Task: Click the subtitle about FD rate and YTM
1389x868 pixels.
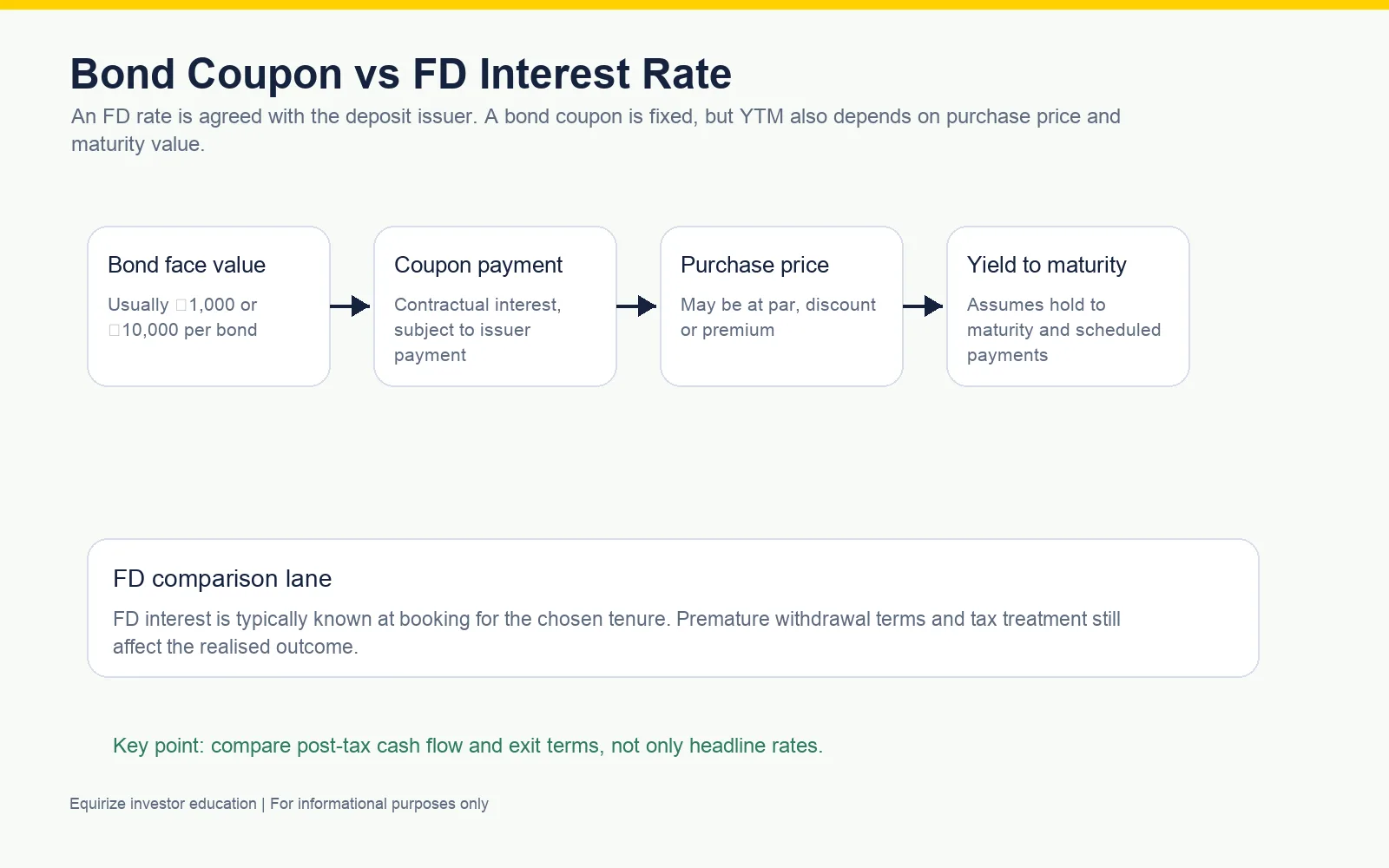Action: coord(596,130)
